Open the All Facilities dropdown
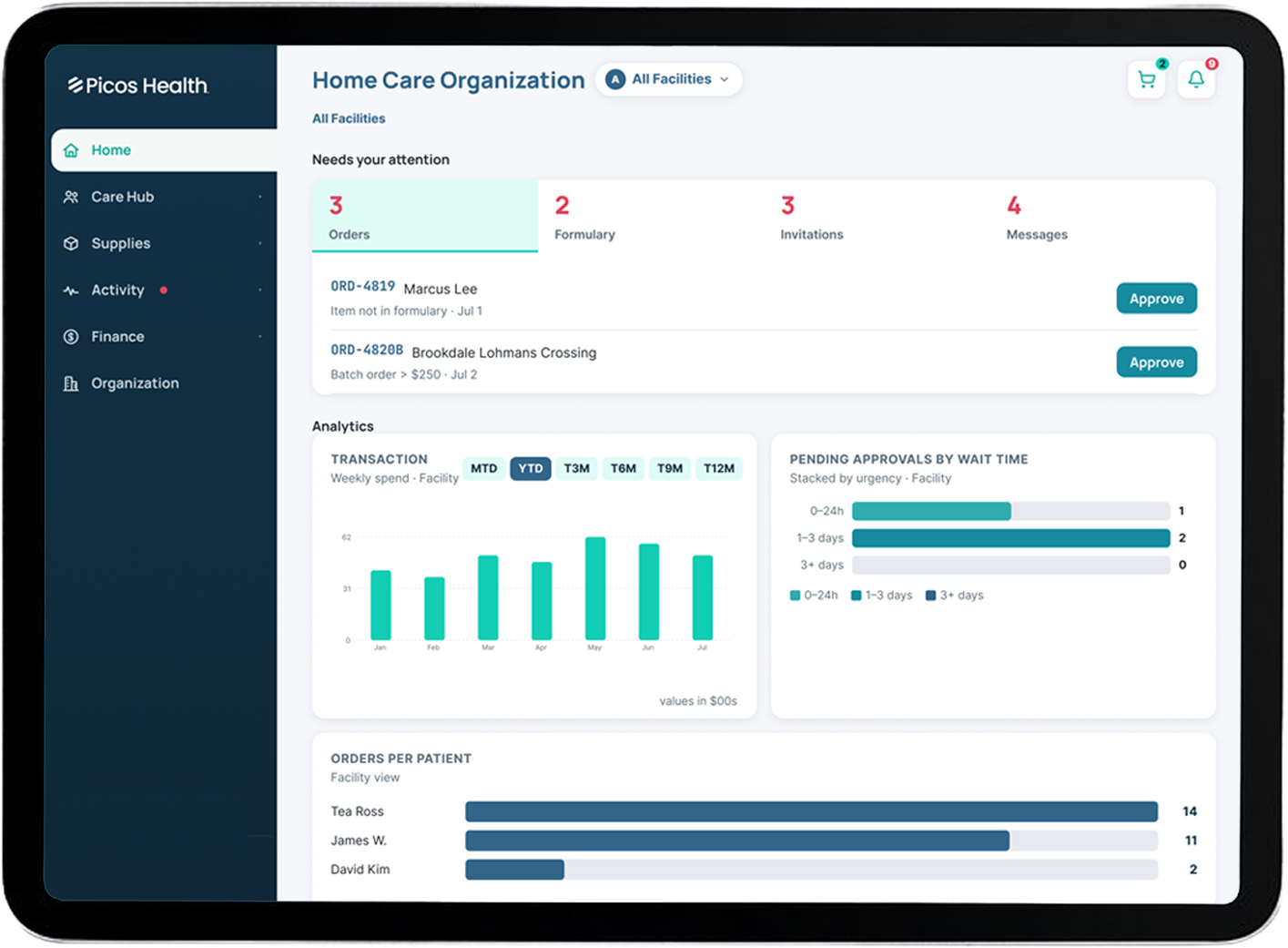Image resolution: width=1288 pixels, height=948 pixels. click(669, 79)
